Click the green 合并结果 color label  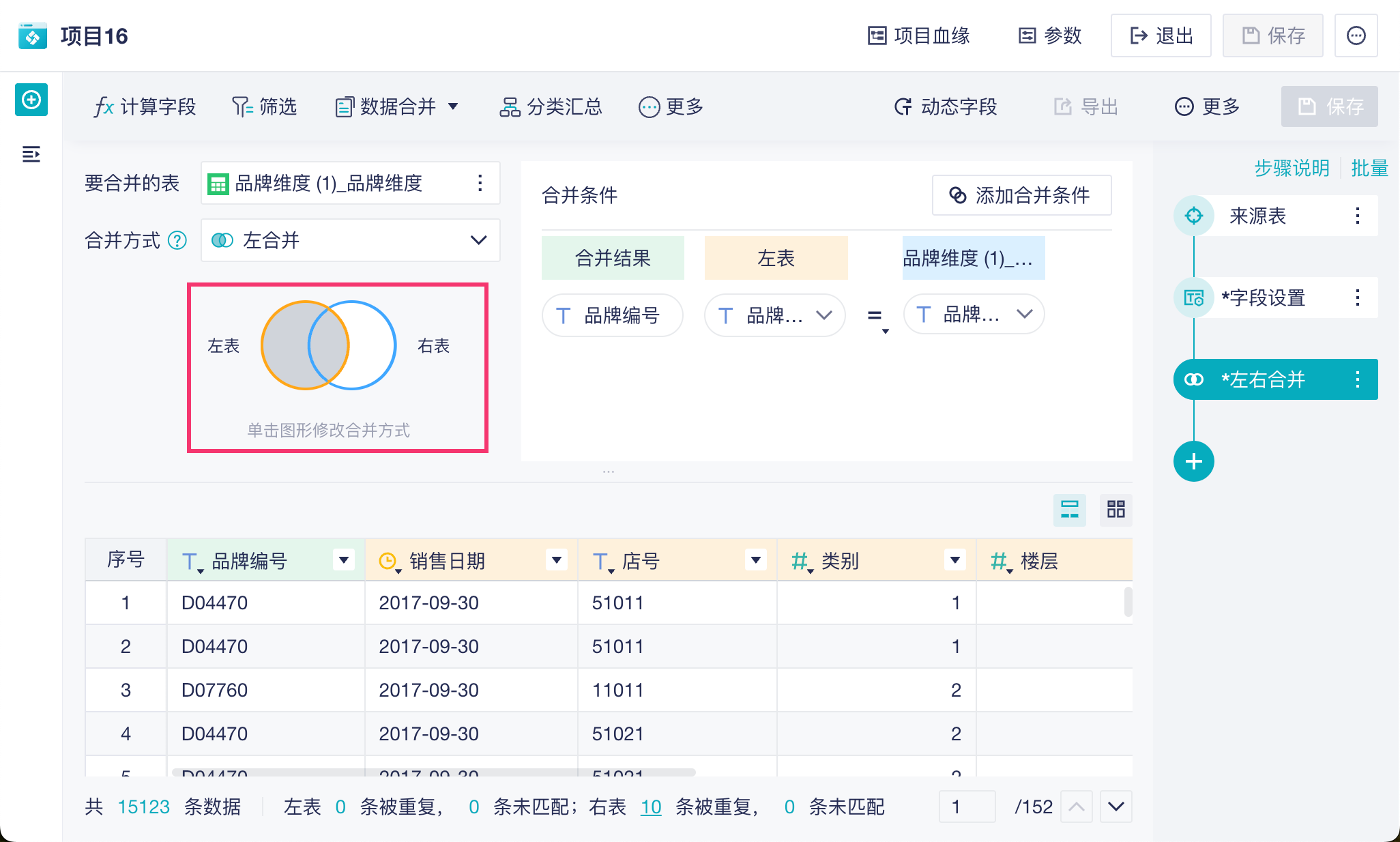613,258
